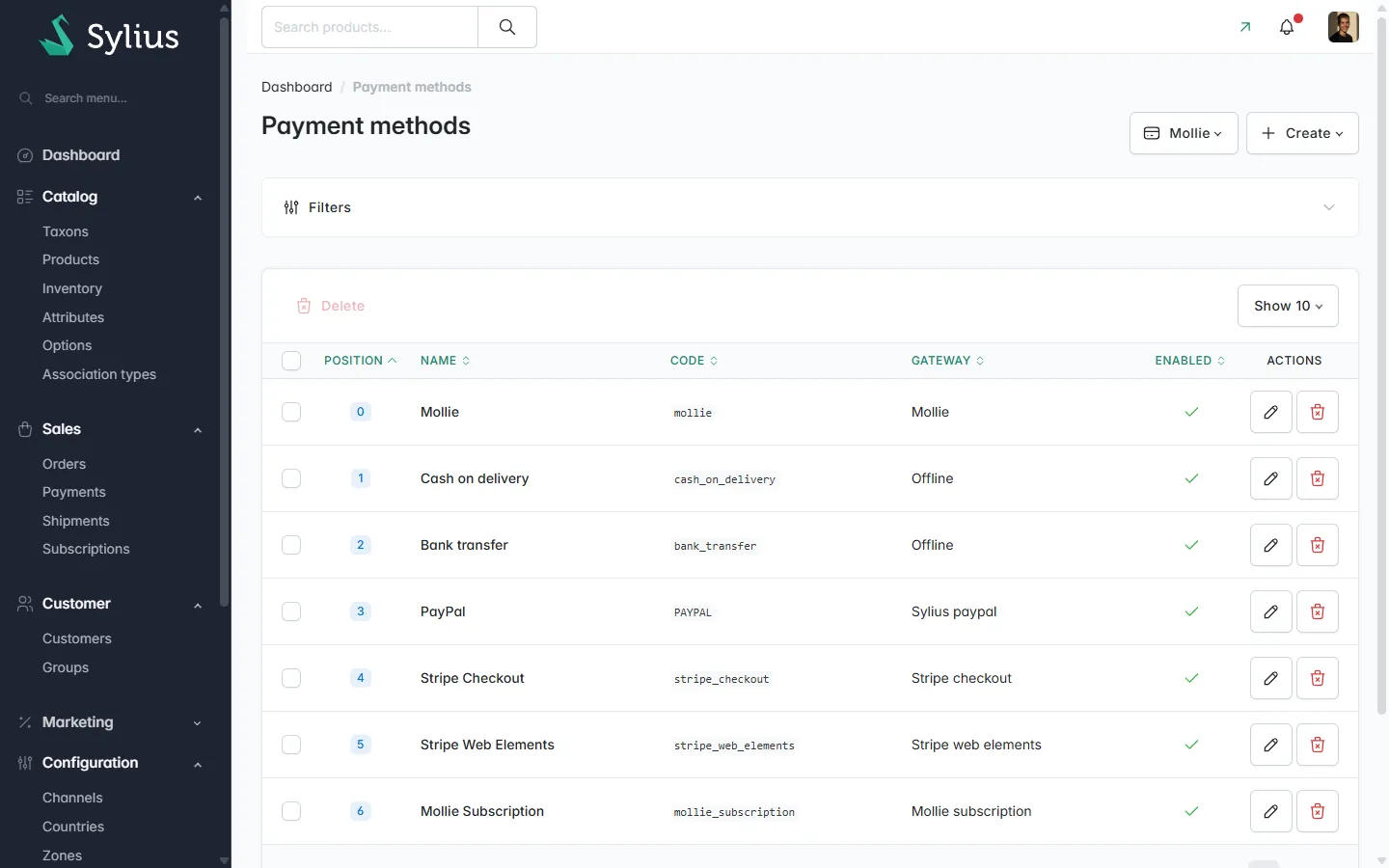This screenshot has height=868, width=1389.
Task: Collapse the Sales menu section
Action: pyautogui.click(x=198, y=430)
